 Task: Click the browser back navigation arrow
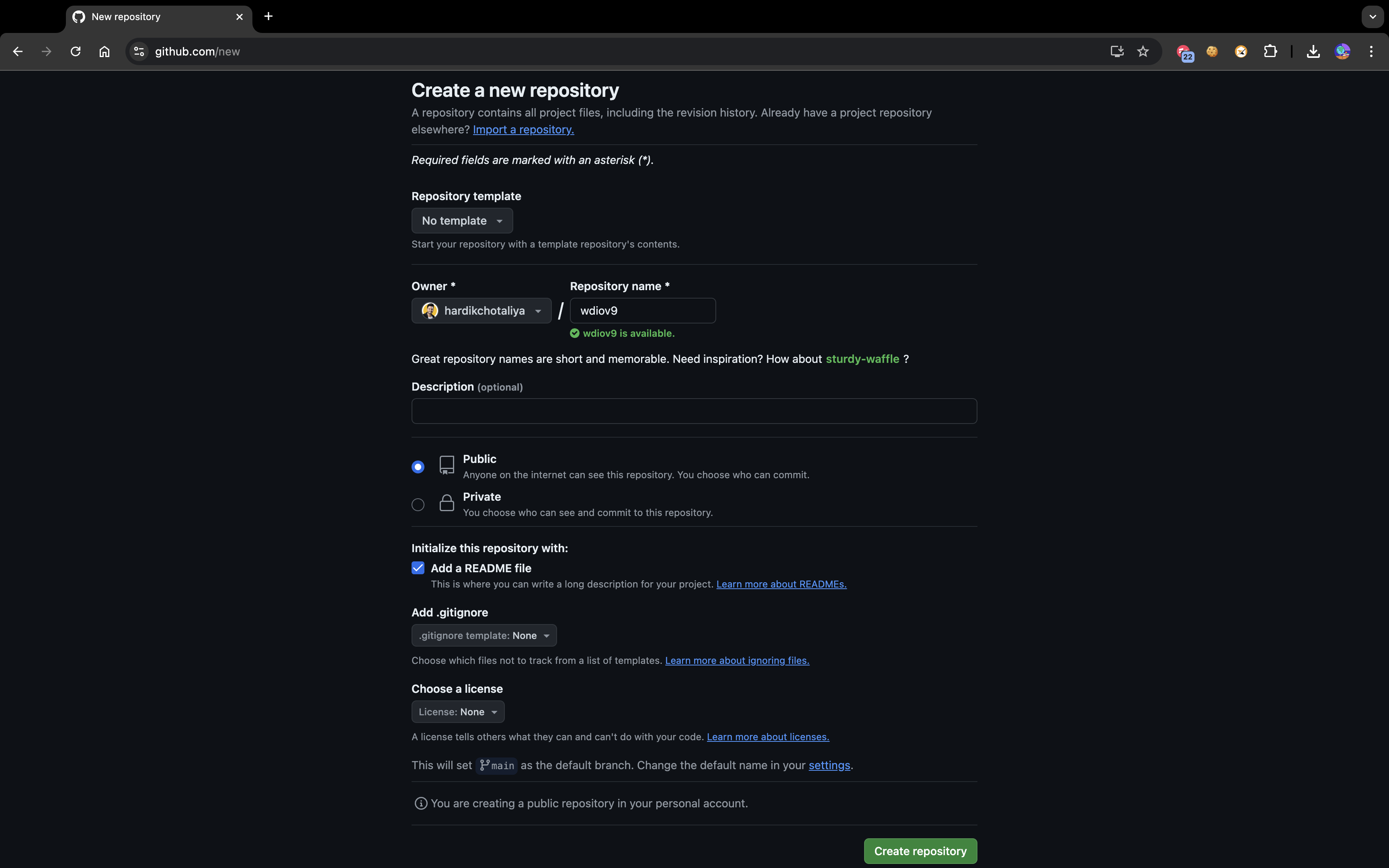pos(16,52)
